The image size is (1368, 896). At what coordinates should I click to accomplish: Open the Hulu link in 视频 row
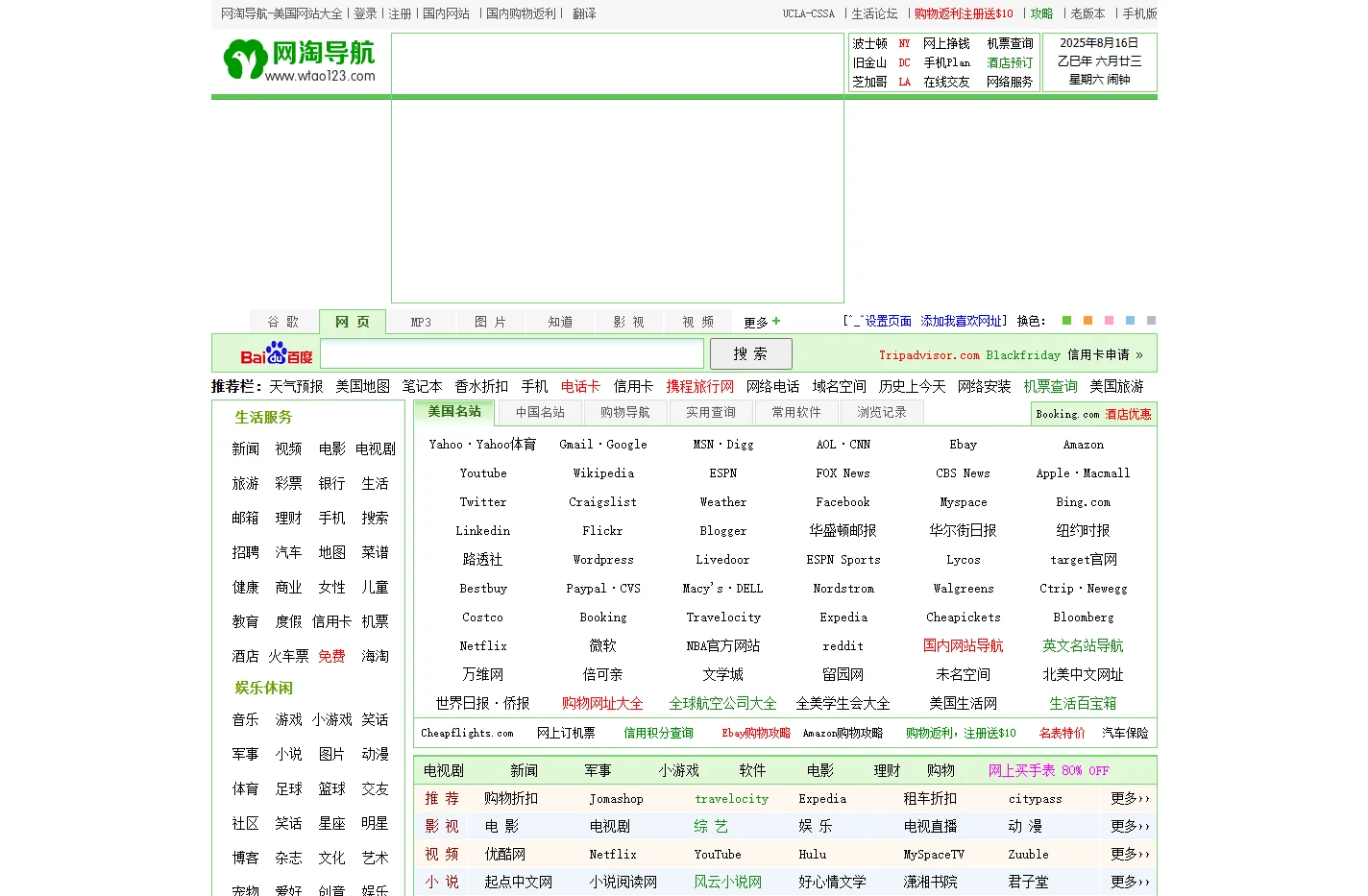pyautogui.click(x=813, y=854)
